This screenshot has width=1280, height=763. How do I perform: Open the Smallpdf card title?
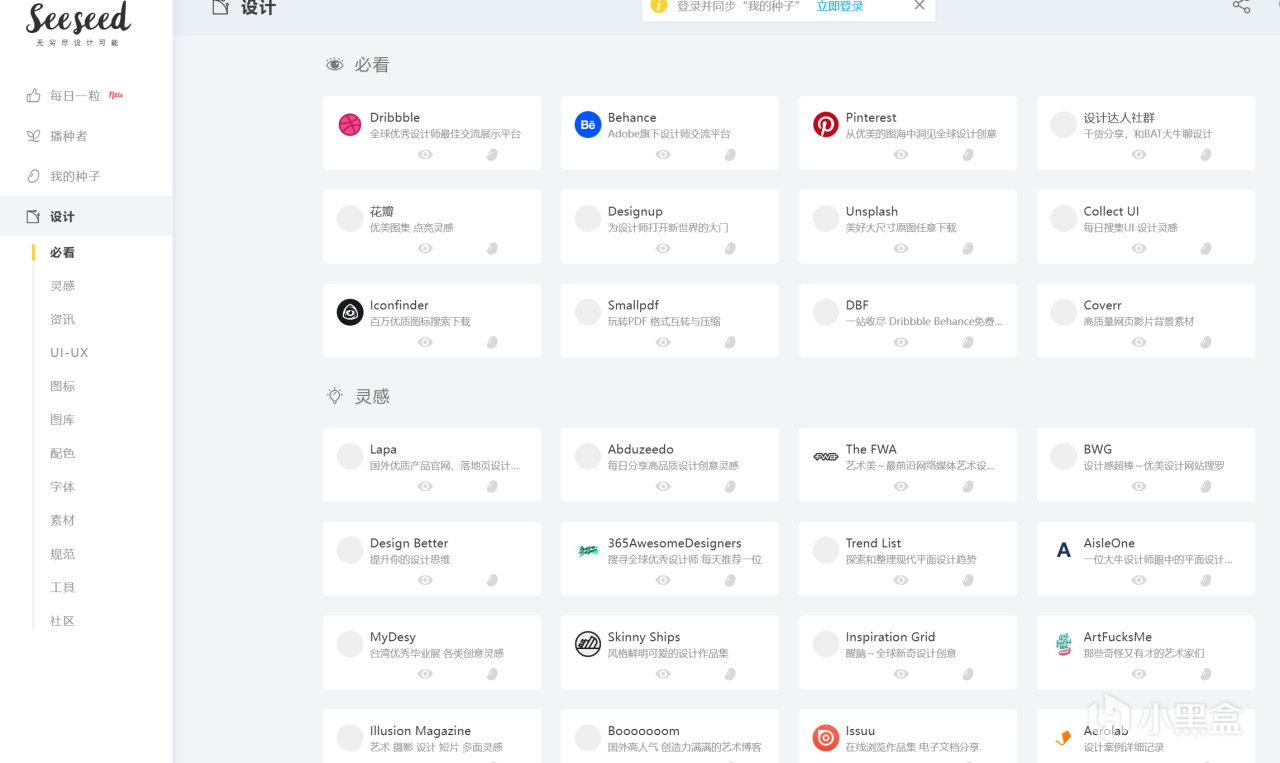pos(633,305)
